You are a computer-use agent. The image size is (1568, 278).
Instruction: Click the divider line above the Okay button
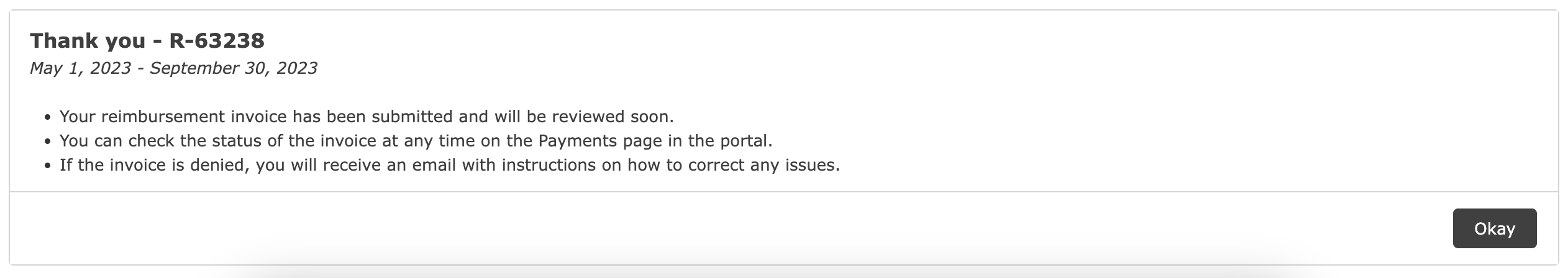[783, 192]
